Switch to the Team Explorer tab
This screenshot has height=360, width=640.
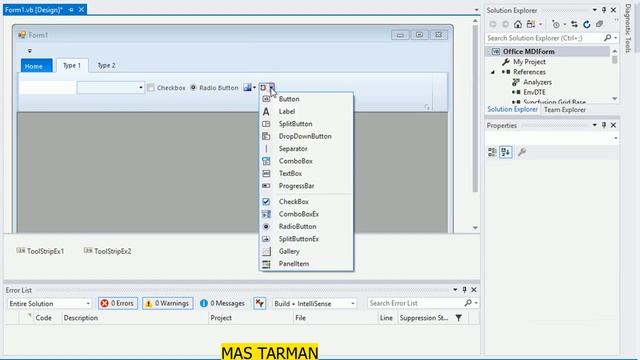[565, 110]
